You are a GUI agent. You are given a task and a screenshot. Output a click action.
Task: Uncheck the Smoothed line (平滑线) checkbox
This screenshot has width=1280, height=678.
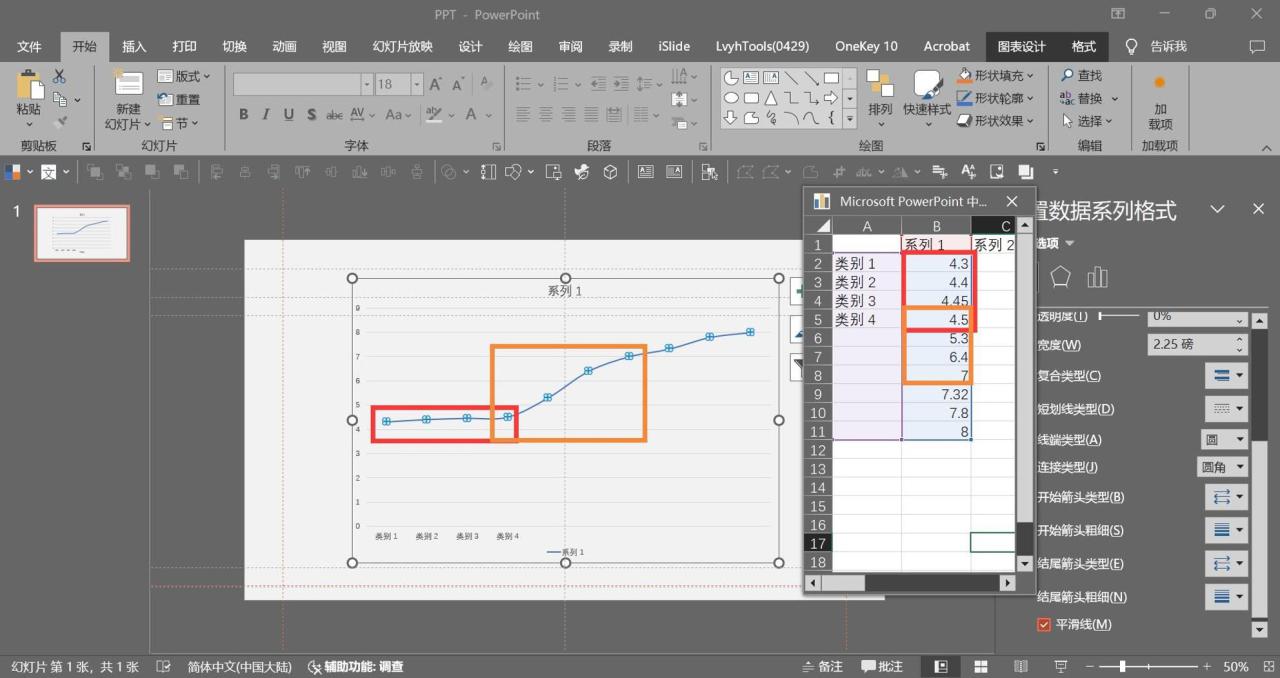pyautogui.click(x=1044, y=625)
